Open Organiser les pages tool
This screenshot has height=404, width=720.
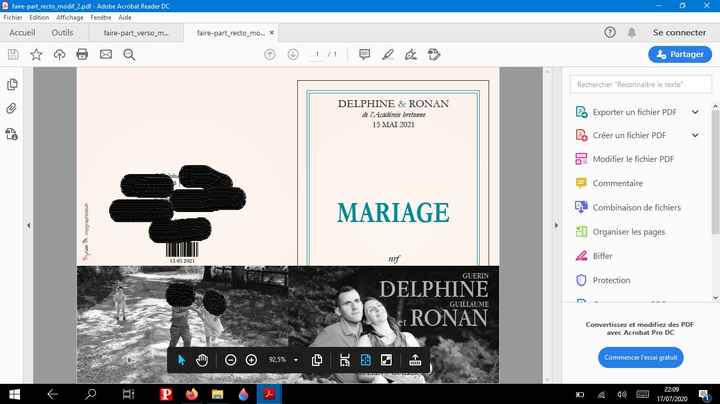[629, 232]
